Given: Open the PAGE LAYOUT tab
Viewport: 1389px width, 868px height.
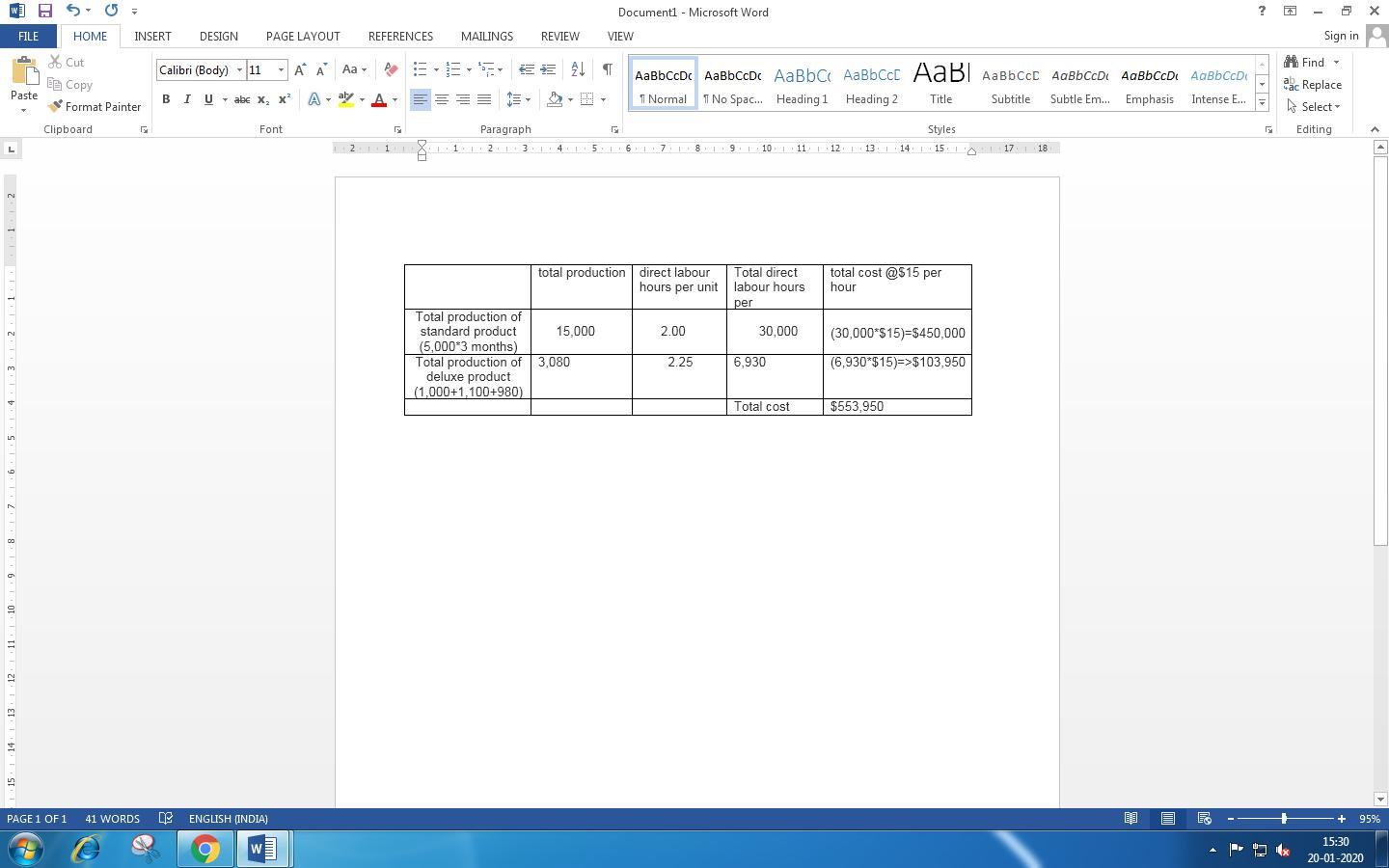Looking at the screenshot, I should click(x=303, y=36).
